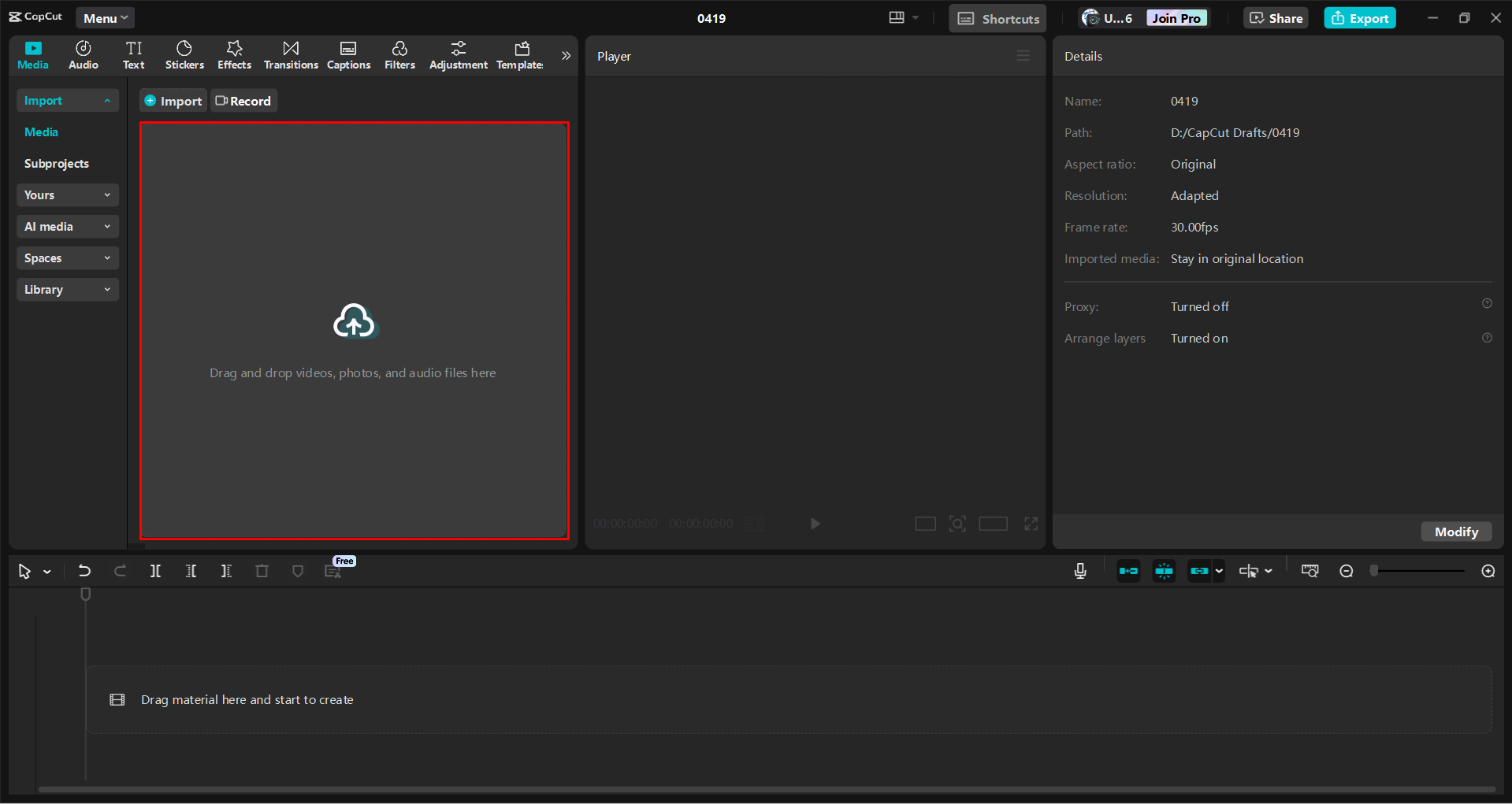
Task: Click the Undo icon in the timeline toolbar
Action: pos(84,571)
